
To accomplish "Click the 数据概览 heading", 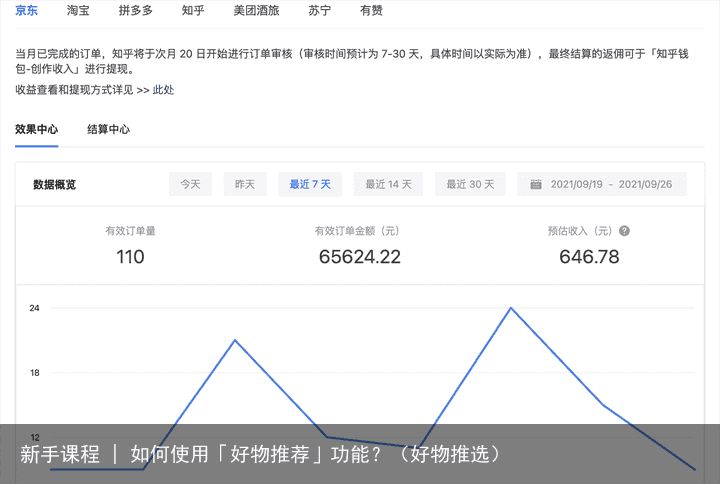I will click(x=54, y=185).
